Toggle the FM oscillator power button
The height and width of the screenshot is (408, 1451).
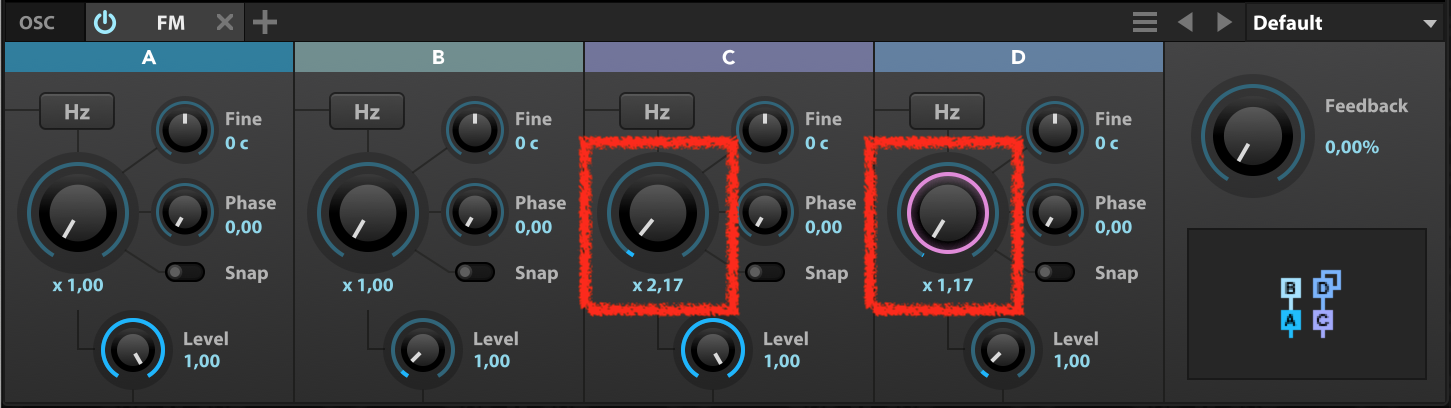coord(105,22)
